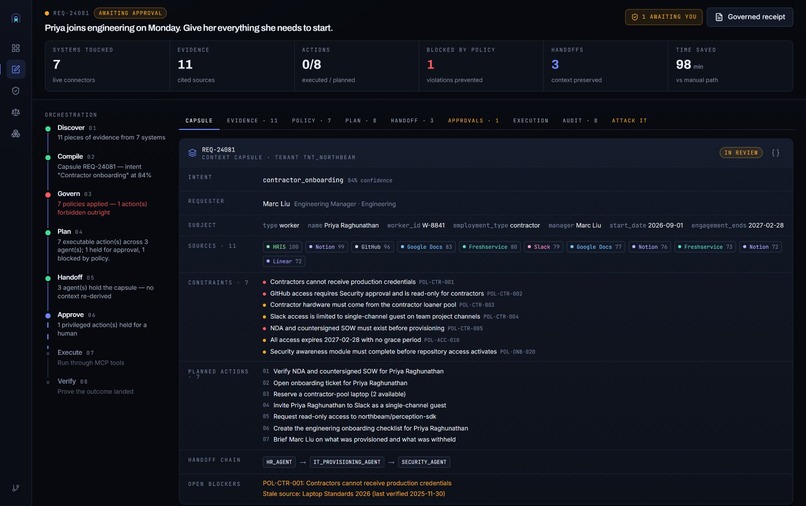This screenshot has width=806, height=506.
Task: Click the balance scale icon in sidebar
Action: point(15,112)
